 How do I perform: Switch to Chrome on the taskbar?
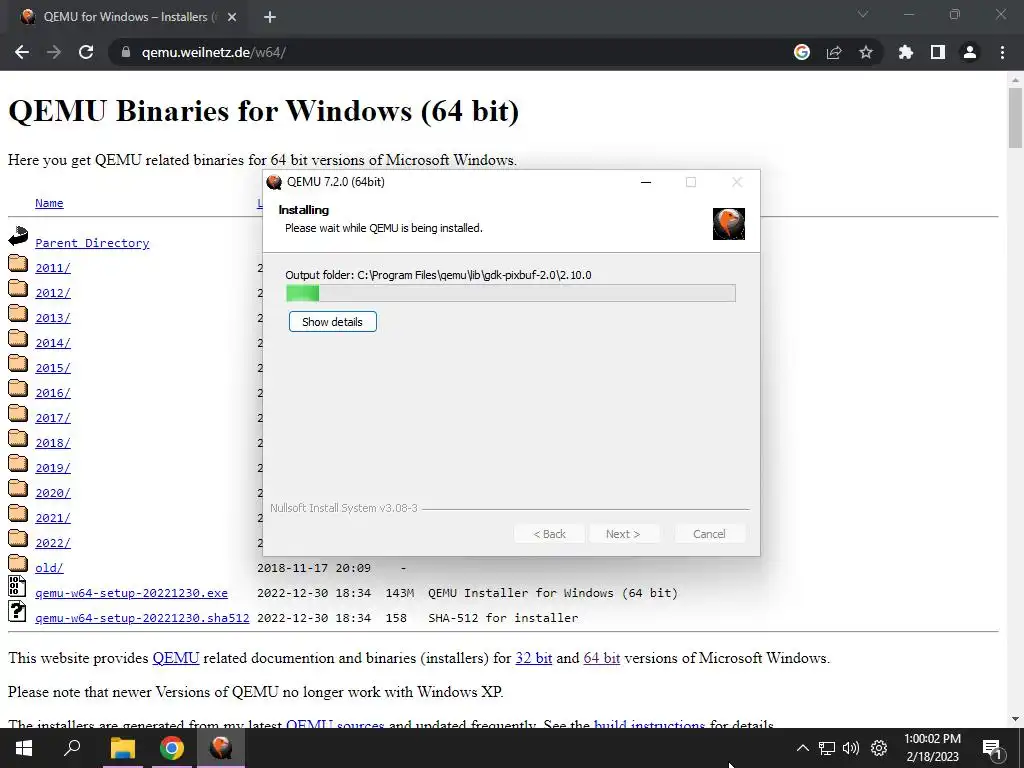click(172, 748)
